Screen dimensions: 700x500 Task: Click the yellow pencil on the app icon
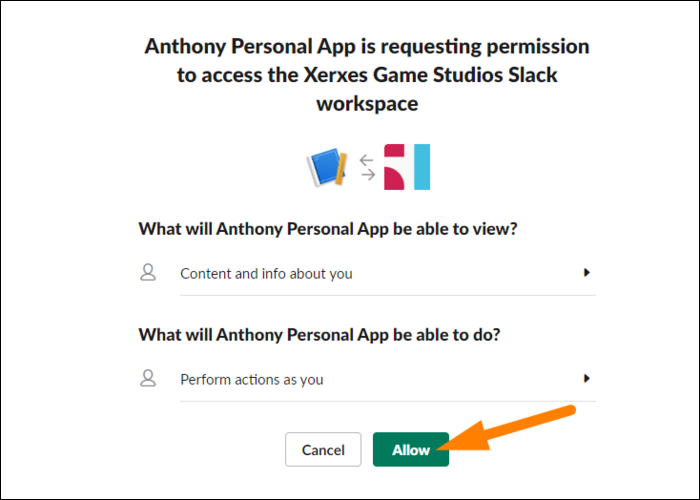(341, 170)
